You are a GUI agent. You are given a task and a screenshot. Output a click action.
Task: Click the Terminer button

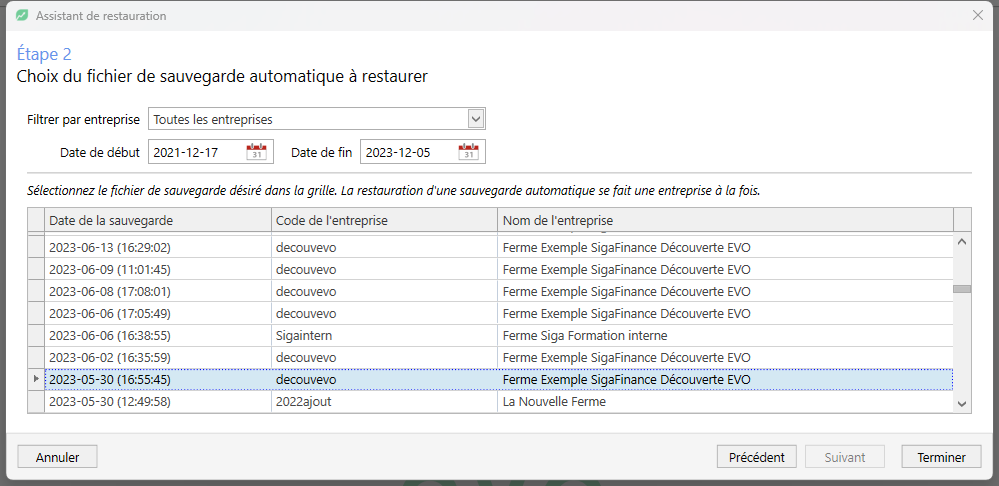click(x=941, y=457)
